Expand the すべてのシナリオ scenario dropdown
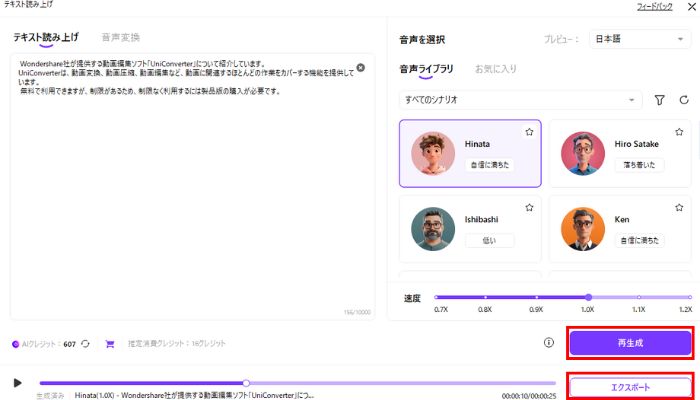This screenshot has width=700, height=400. (520, 100)
